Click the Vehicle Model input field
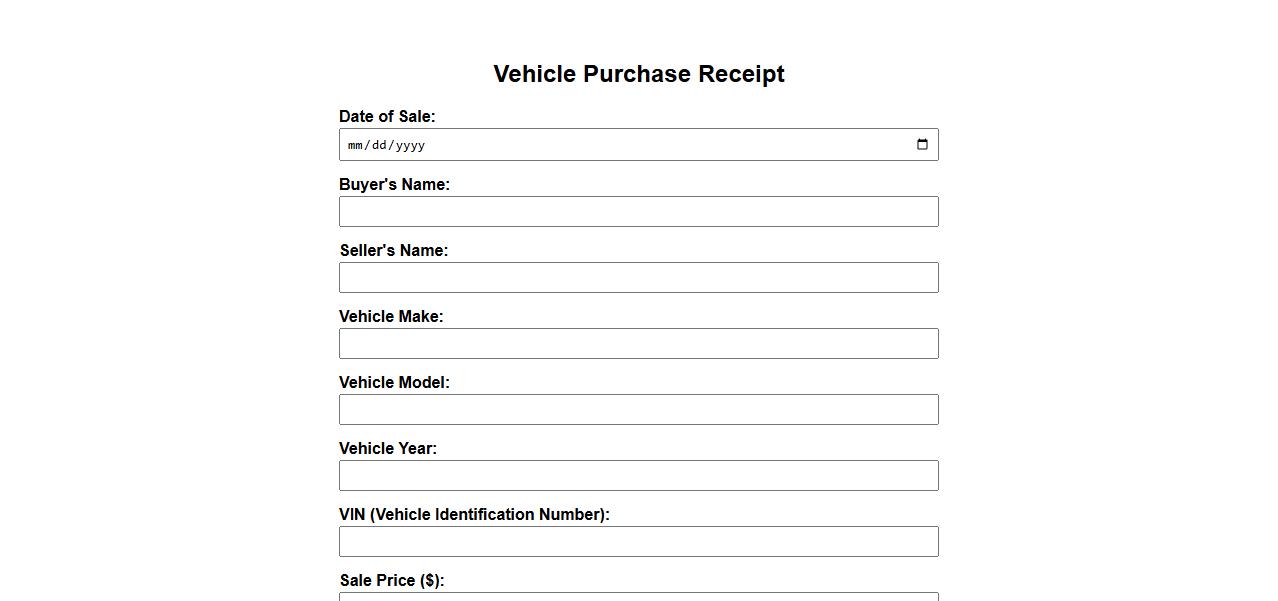Viewport: 1278px width, 601px height. pyautogui.click(x=638, y=410)
